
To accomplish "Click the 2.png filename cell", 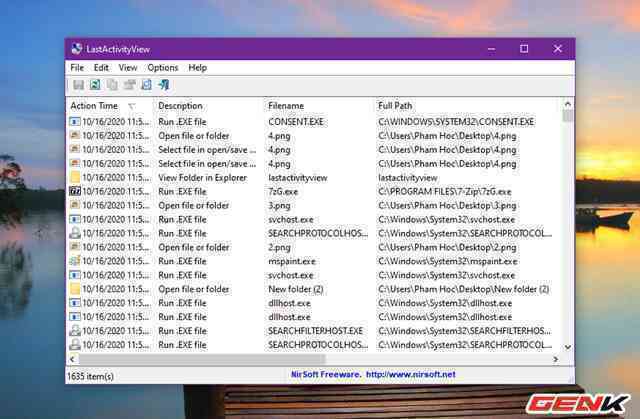I will coord(279,247).
